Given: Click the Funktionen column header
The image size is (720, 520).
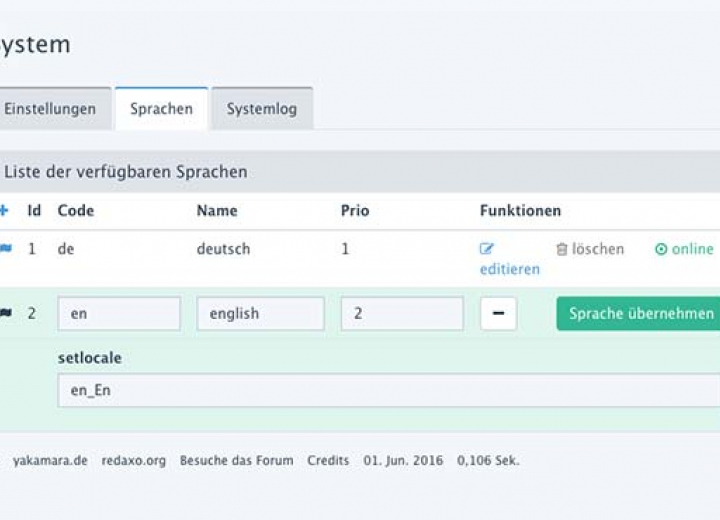Looking at the screenshot, I should (x=520, y=210).
